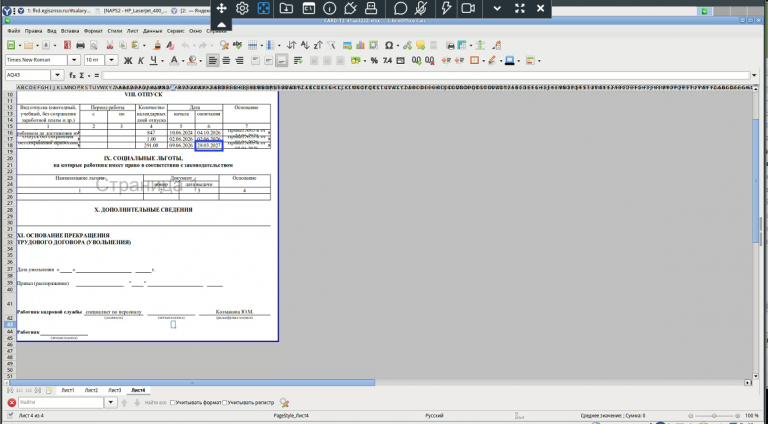Open the Times New Roman font dropdown
Image resolution: width=768 pixels, height=424 pixels.
click(74, 60)
